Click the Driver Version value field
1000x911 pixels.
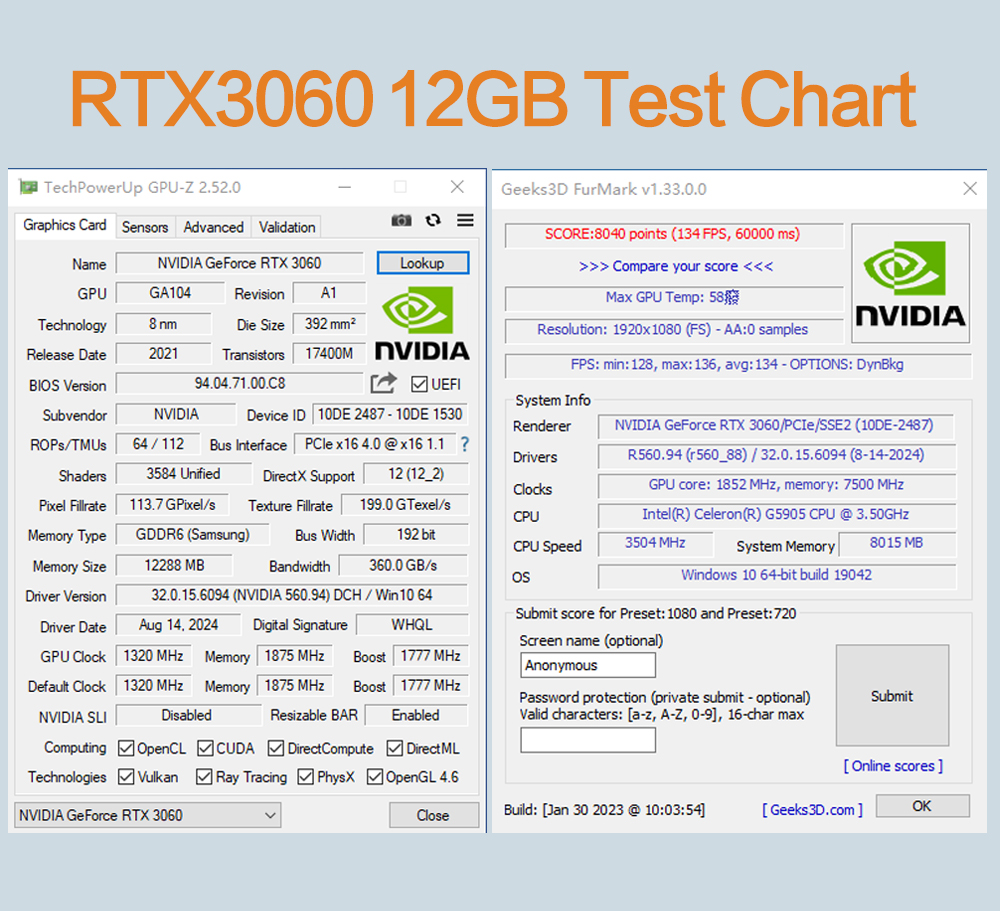click(292, 595)
